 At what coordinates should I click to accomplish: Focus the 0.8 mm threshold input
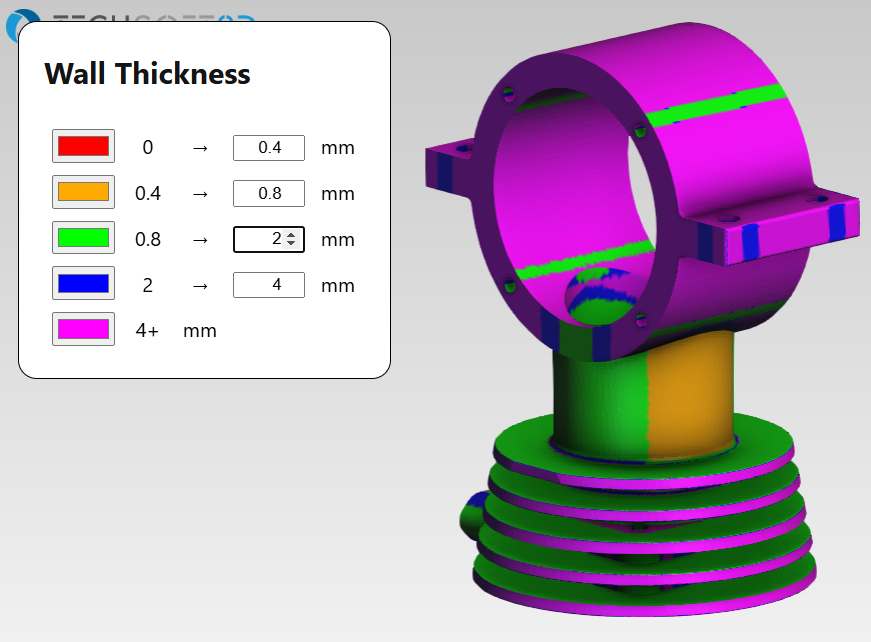point(268,194)
